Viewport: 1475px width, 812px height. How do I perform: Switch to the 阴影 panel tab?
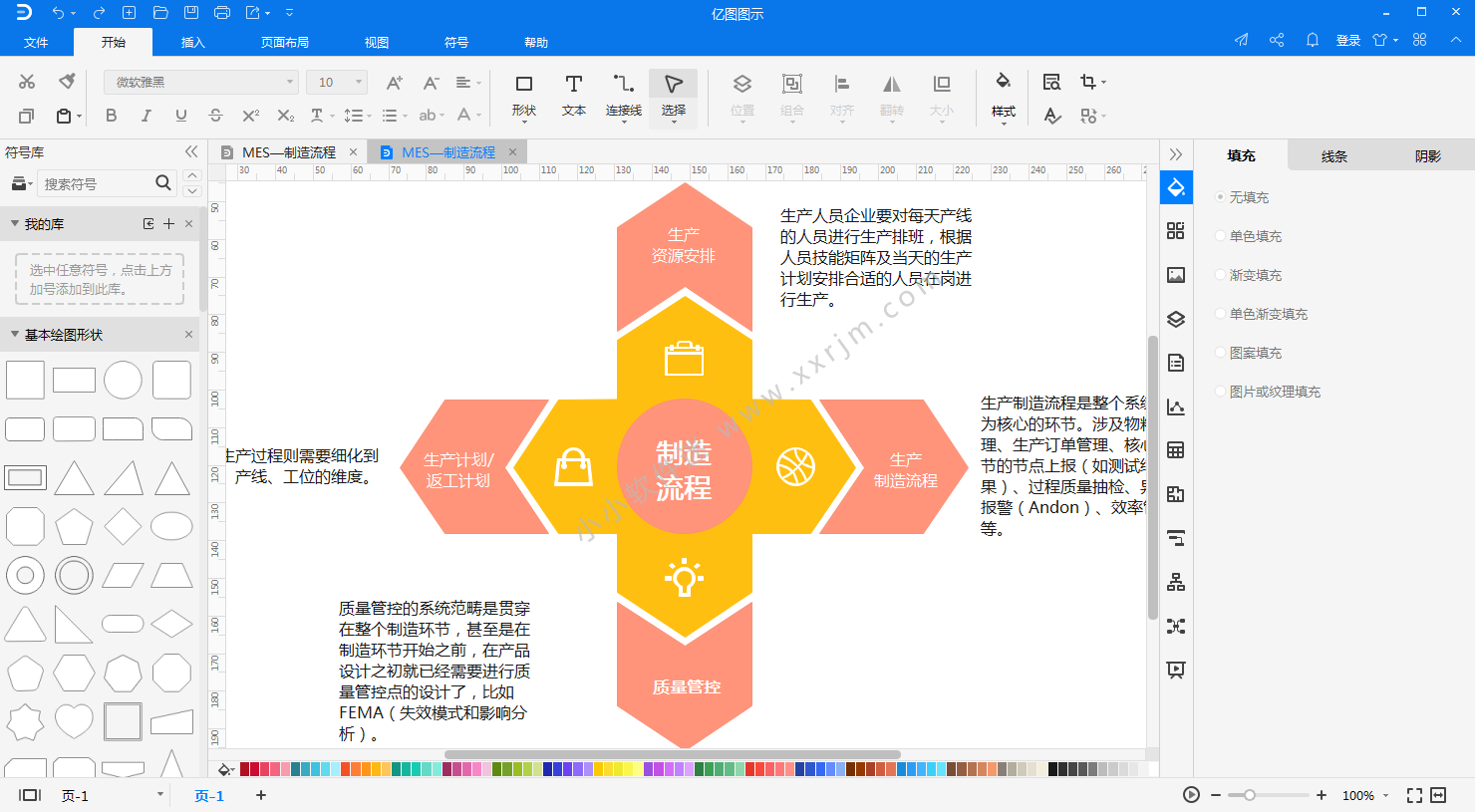[1427, 155]
